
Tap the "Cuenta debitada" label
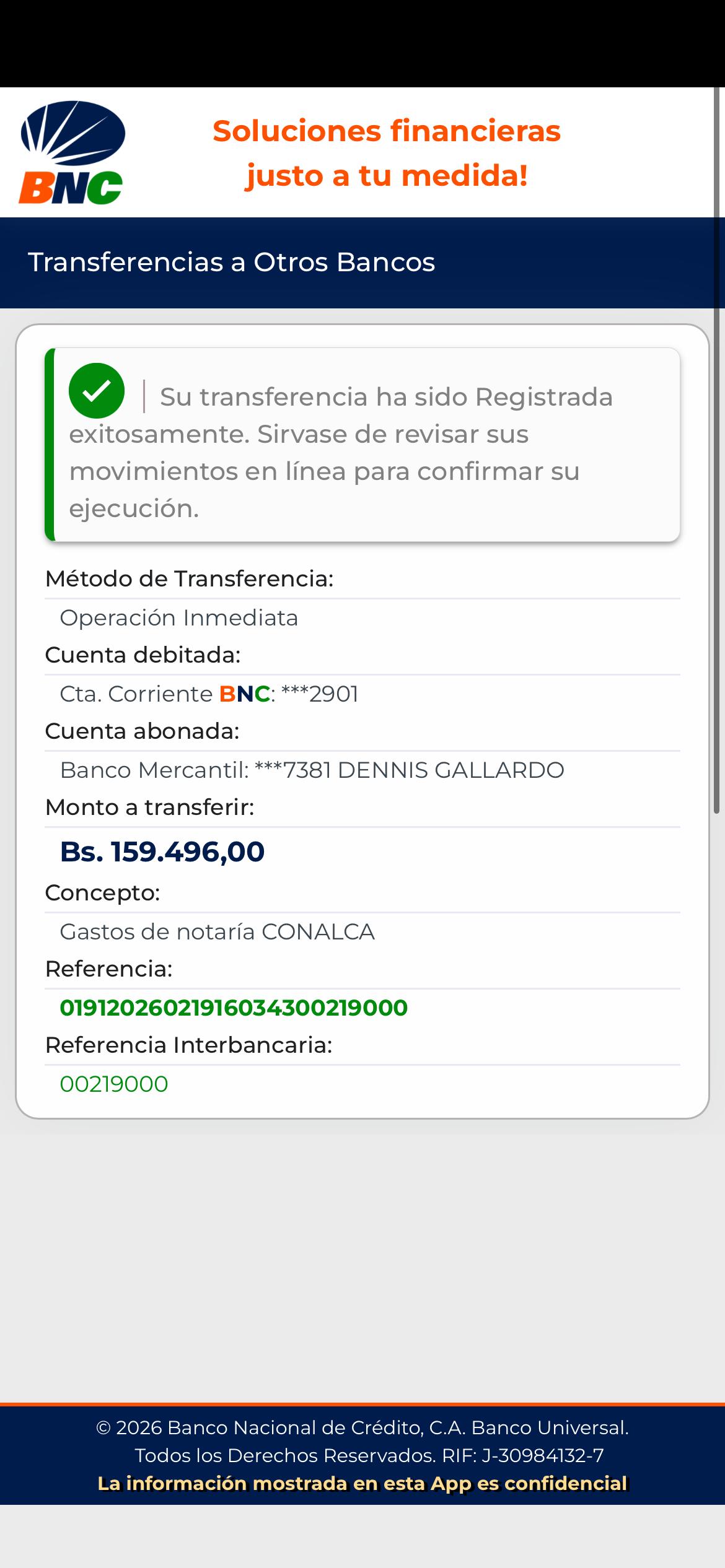pos(143,655)
